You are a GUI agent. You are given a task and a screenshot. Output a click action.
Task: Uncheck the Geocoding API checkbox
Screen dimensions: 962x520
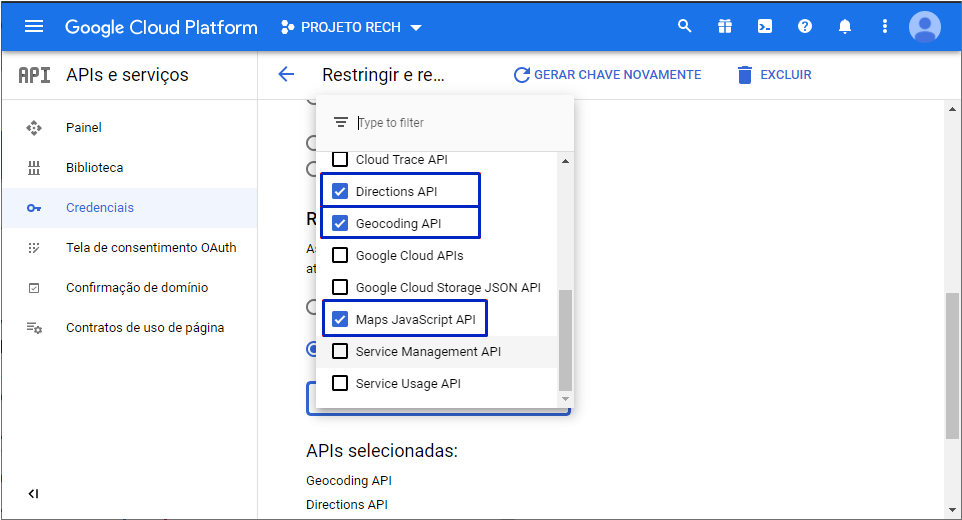pyautogui.click(x=340, y=223)
